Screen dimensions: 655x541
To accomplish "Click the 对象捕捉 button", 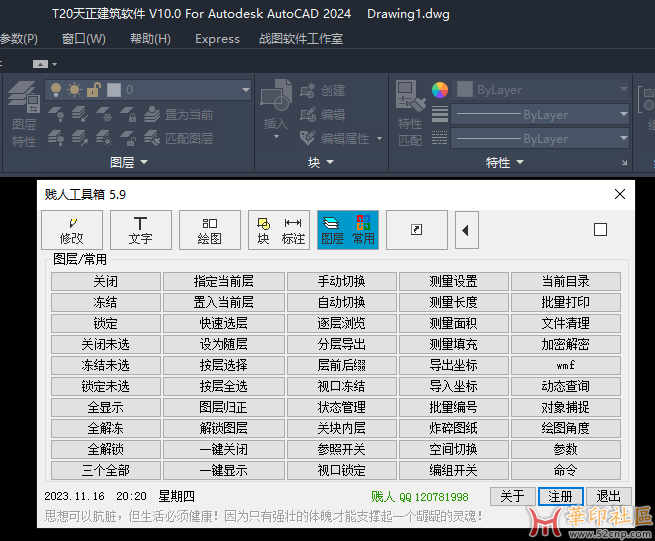I will click(566, 407).
